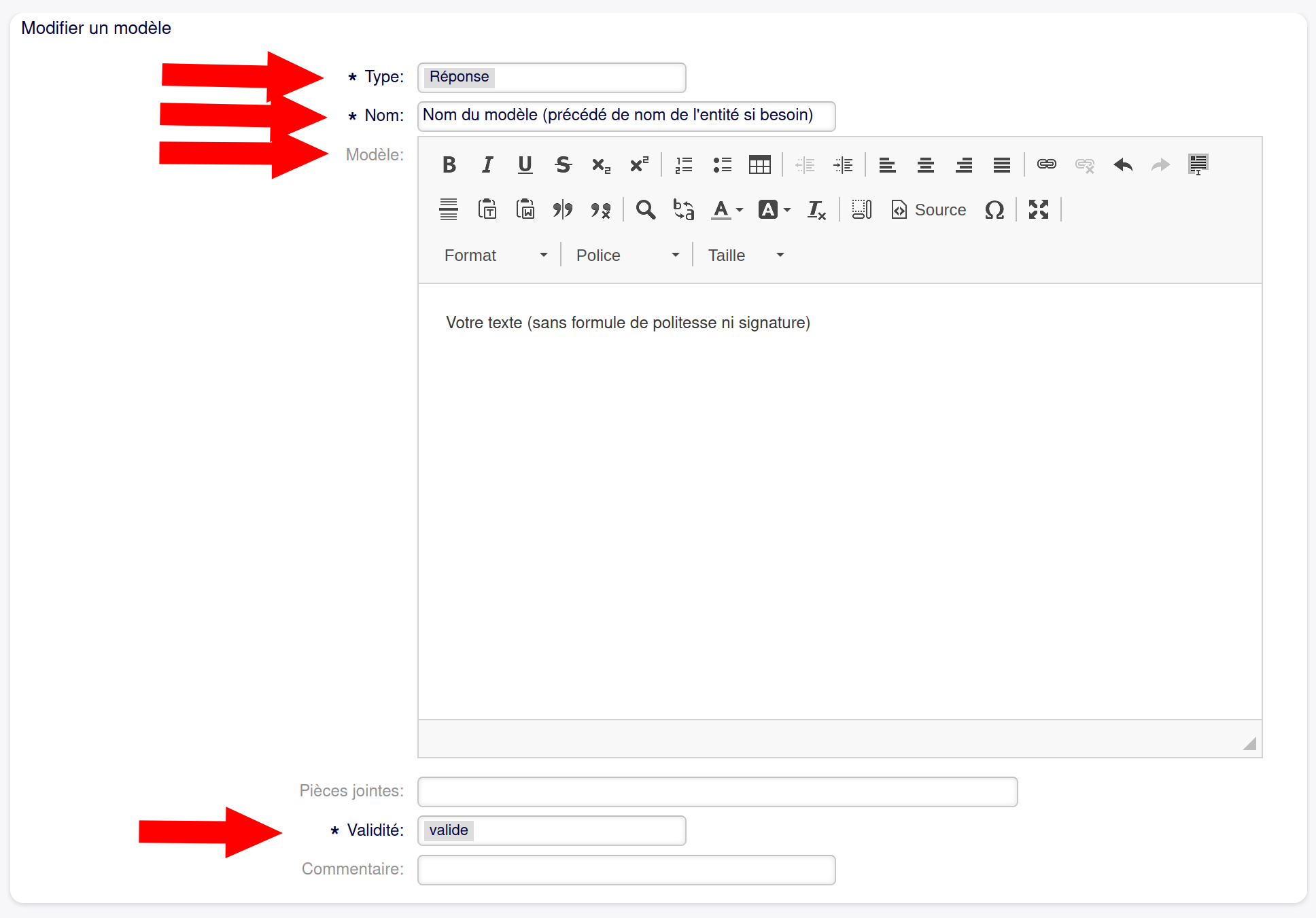
Task: Click the undo arrow icon
Action: pyautogui.click(x=1123, y=165)
